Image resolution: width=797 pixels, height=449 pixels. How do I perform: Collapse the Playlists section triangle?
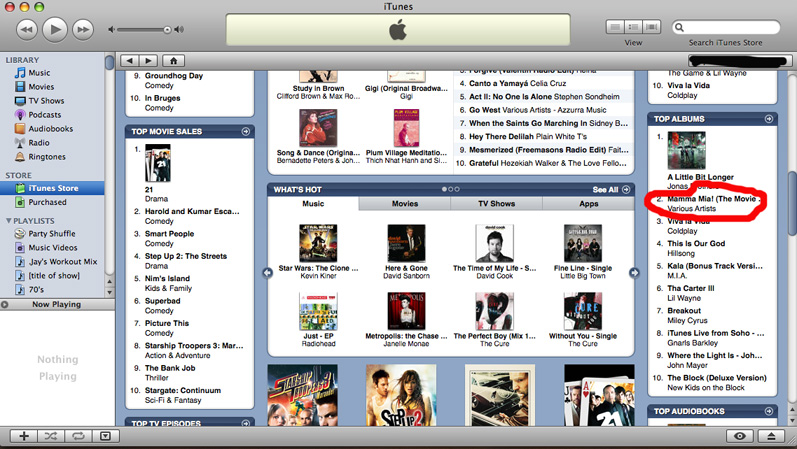(x=8, y=221)
